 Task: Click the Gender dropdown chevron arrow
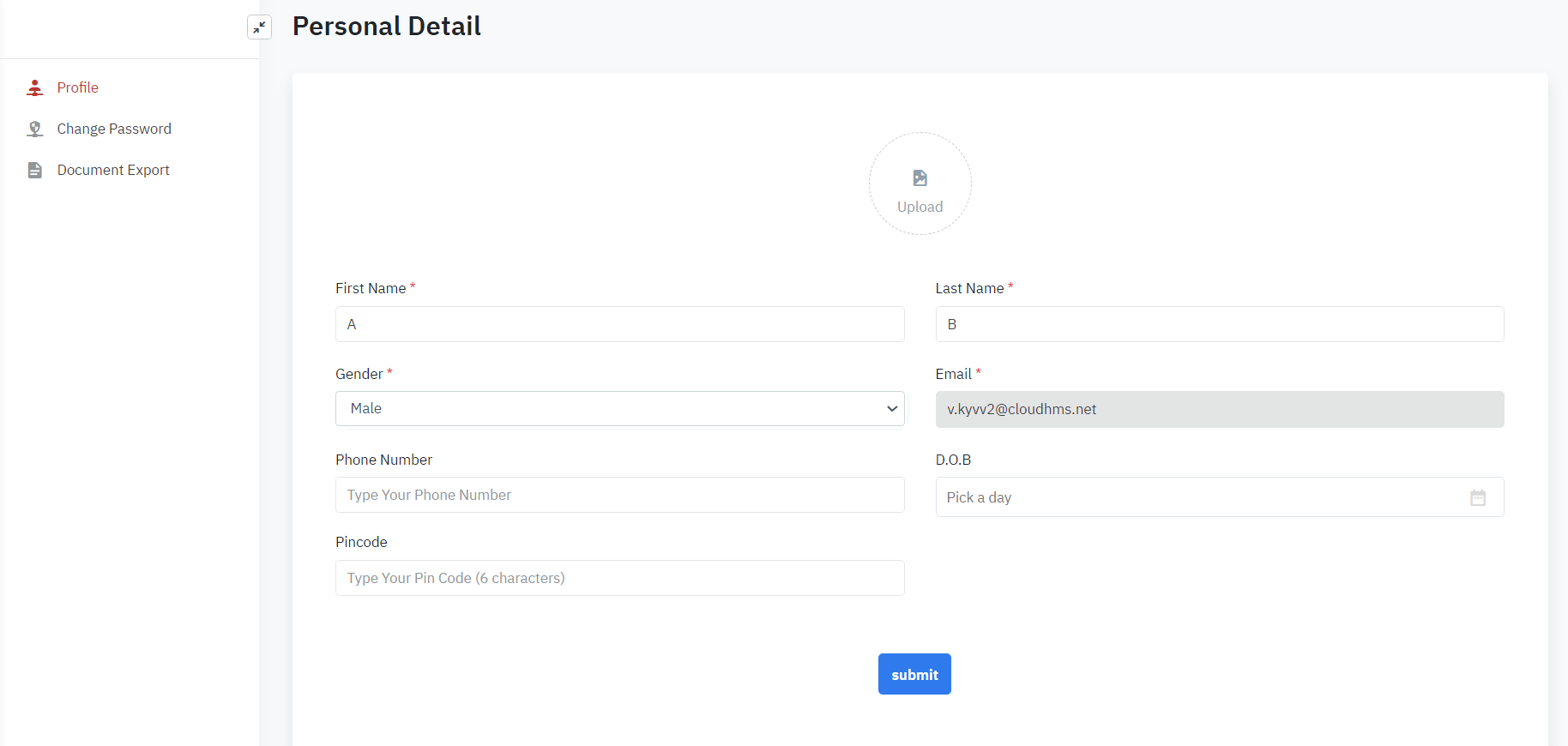click(x=891, y=409)
